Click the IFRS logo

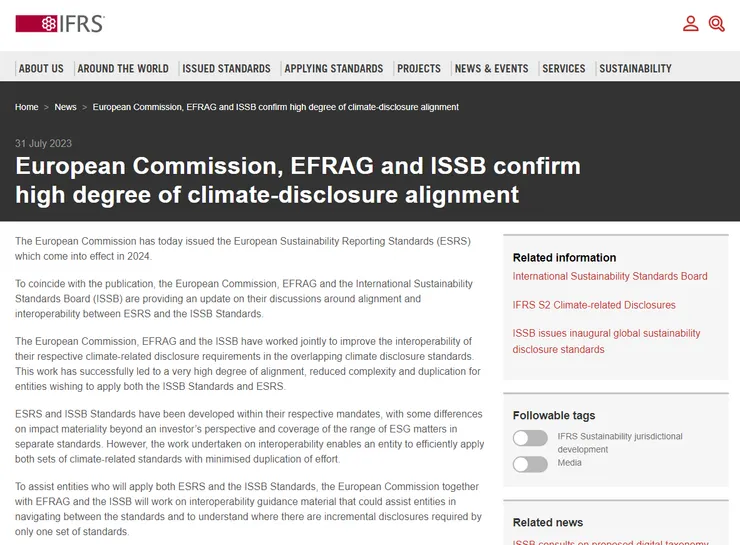tap(60, 24)
